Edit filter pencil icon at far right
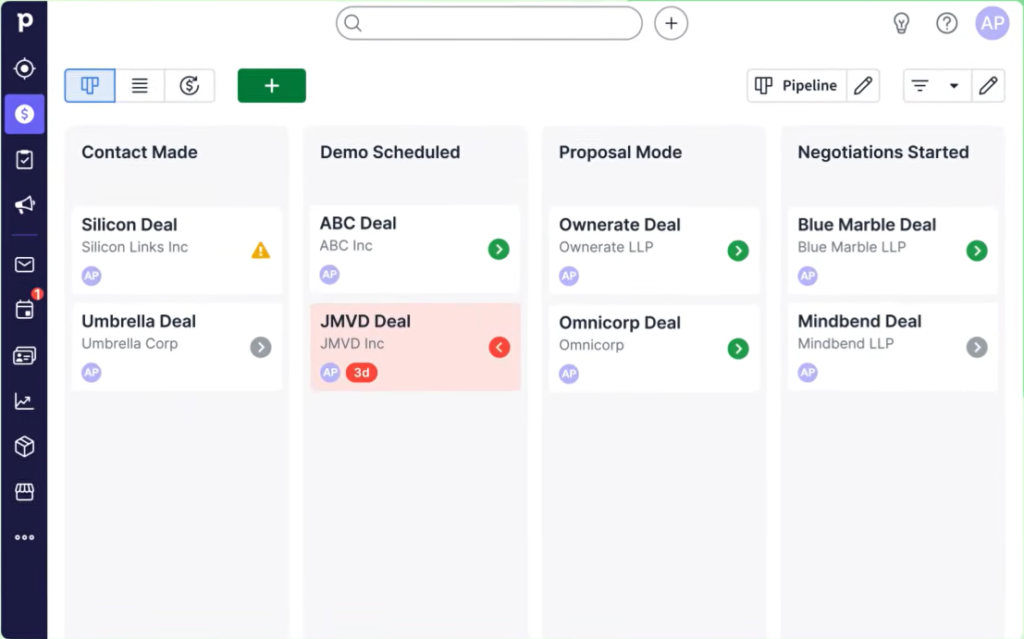 (988, 86)
